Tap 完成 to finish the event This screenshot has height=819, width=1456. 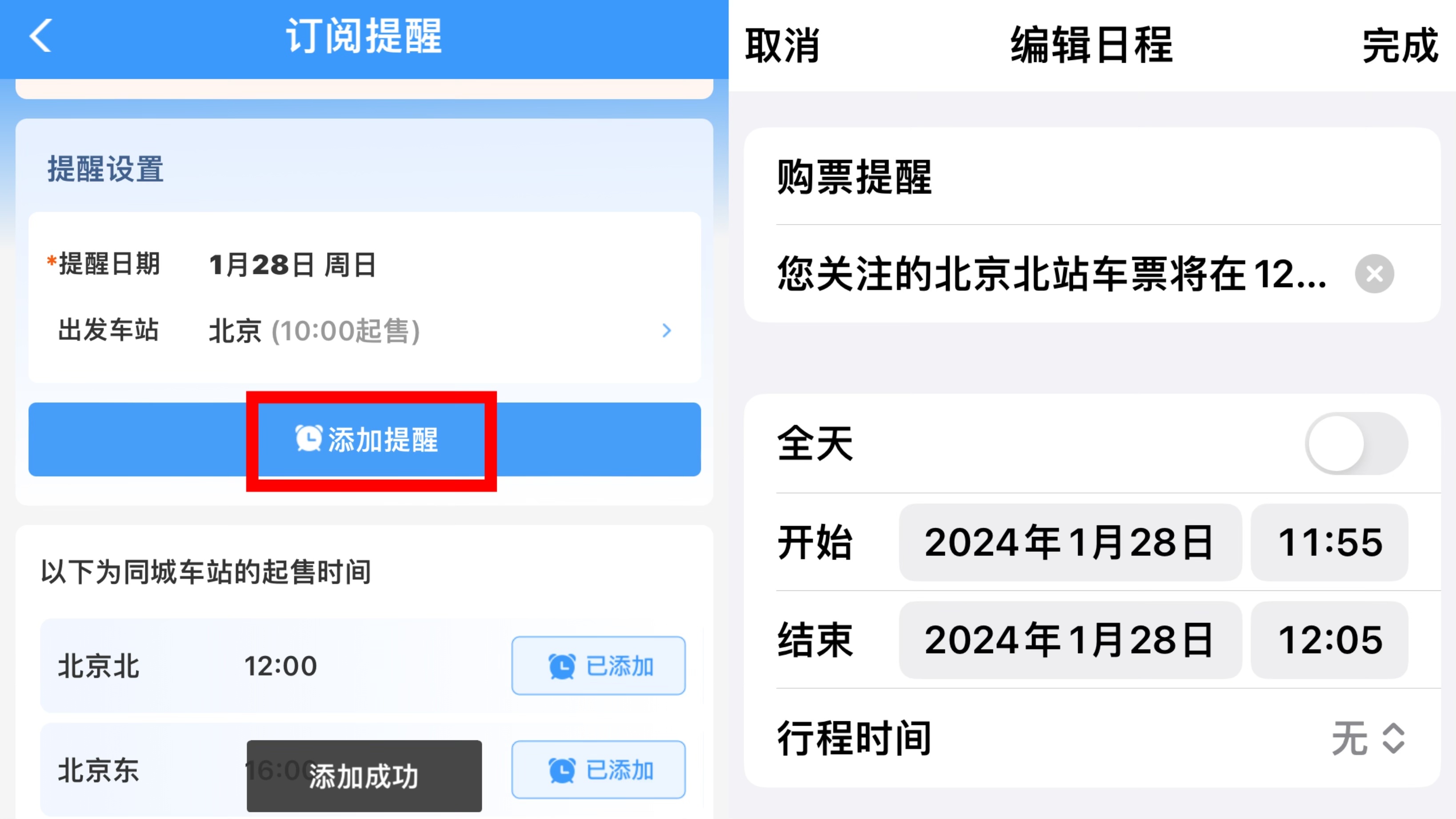pyautogui.click(x=1400, y=45)
